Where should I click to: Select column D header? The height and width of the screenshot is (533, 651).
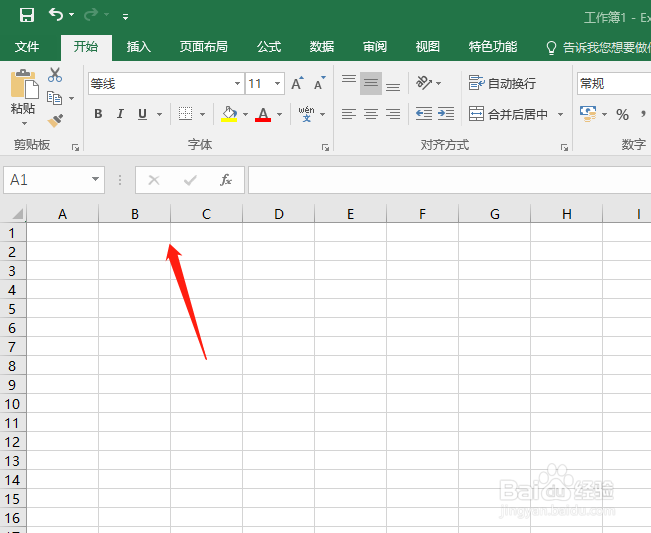pyautogui.click(x=279, y=214)
